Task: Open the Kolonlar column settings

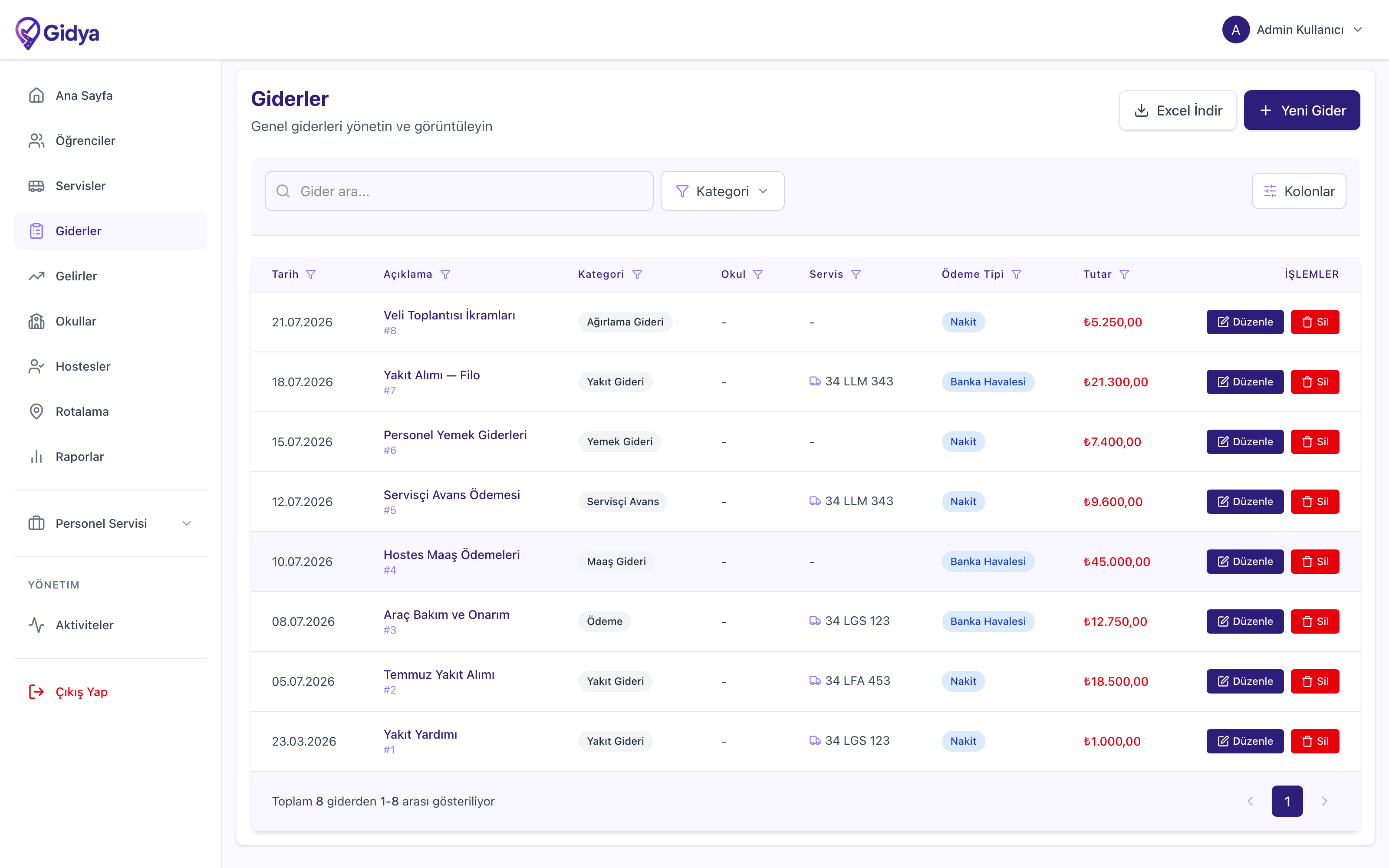Action: pos(1298,191)
